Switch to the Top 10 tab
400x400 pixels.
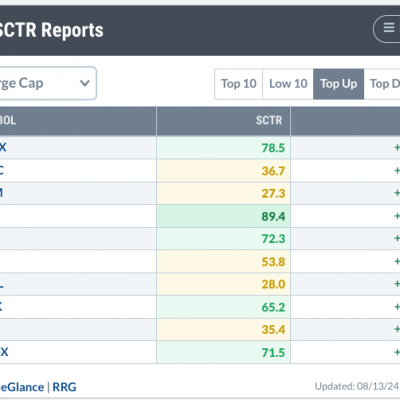(x=239, y=84)
